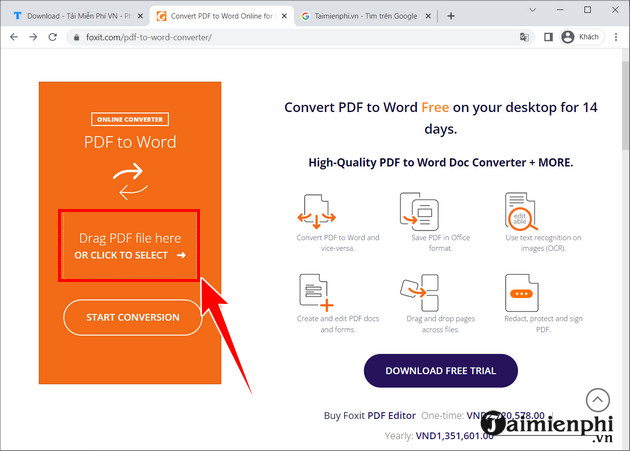The width and height of the screenshot is (630, 451).
Task: Click the 'Create and edit PDF docs and forms' caption
Action: [x=338, y=324]
